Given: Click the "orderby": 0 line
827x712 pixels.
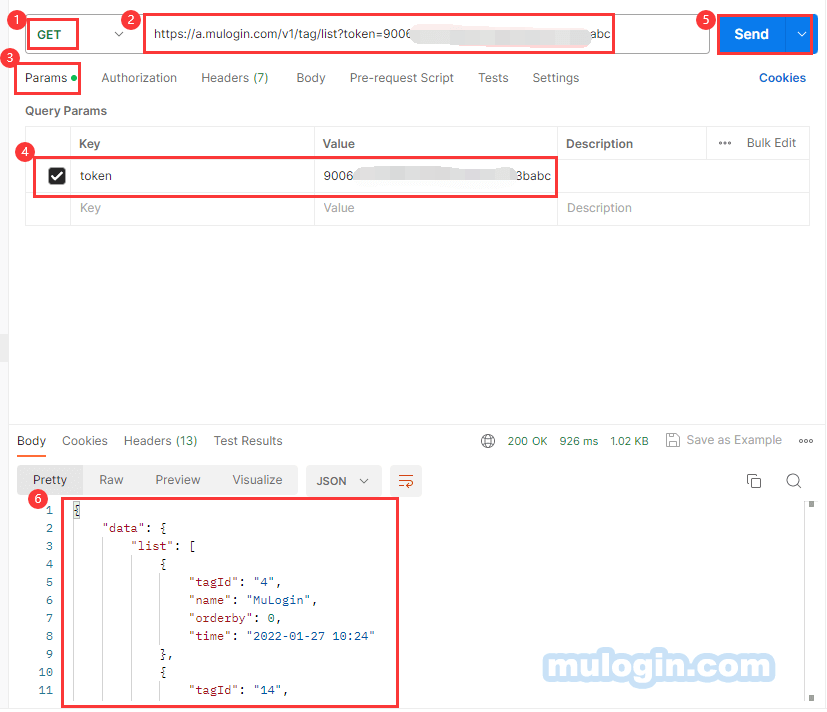Looking at the screenshot, I should (235, 618).
